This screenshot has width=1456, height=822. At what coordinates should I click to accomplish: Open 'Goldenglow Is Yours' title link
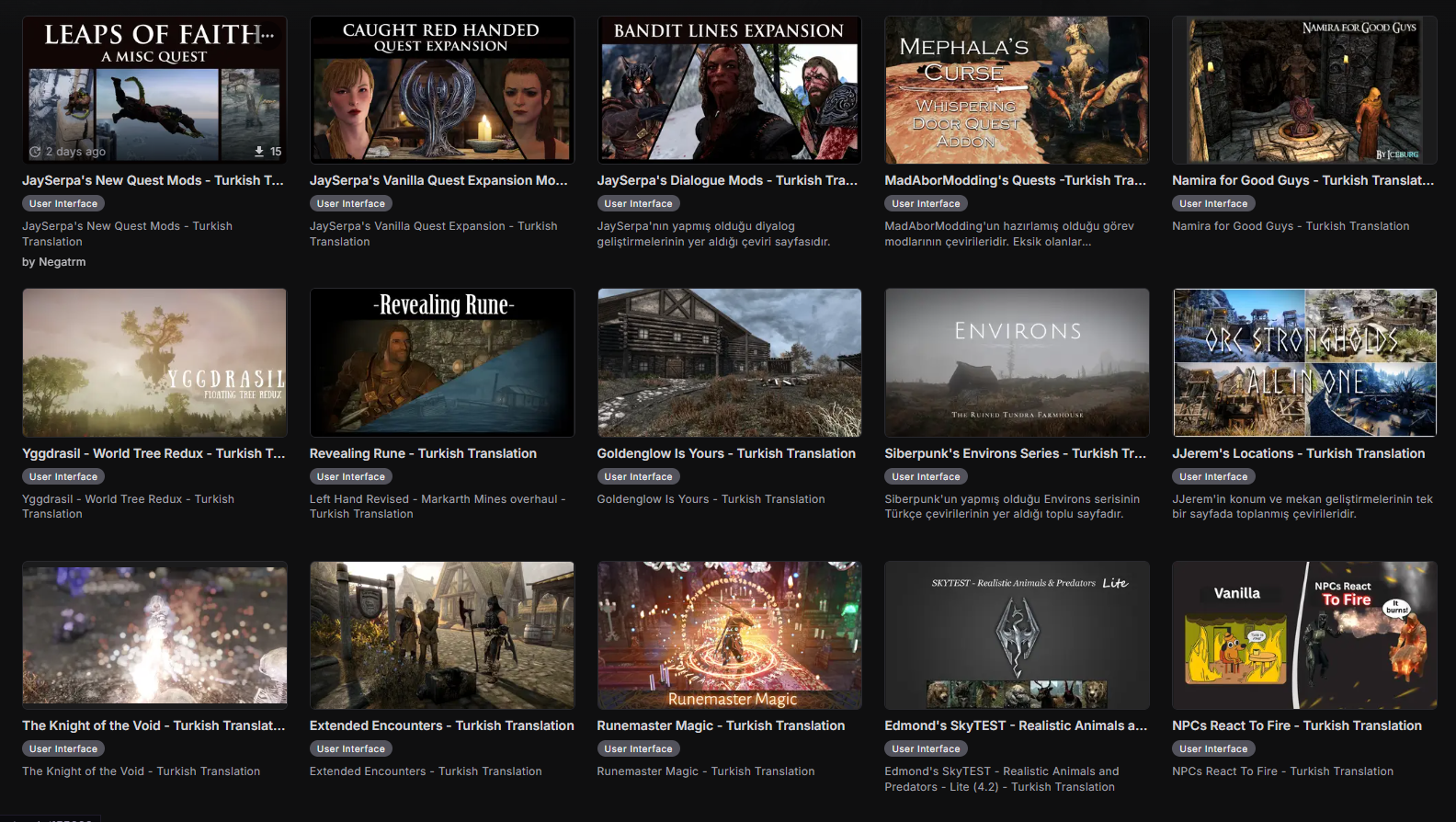[x=726, y=453]
